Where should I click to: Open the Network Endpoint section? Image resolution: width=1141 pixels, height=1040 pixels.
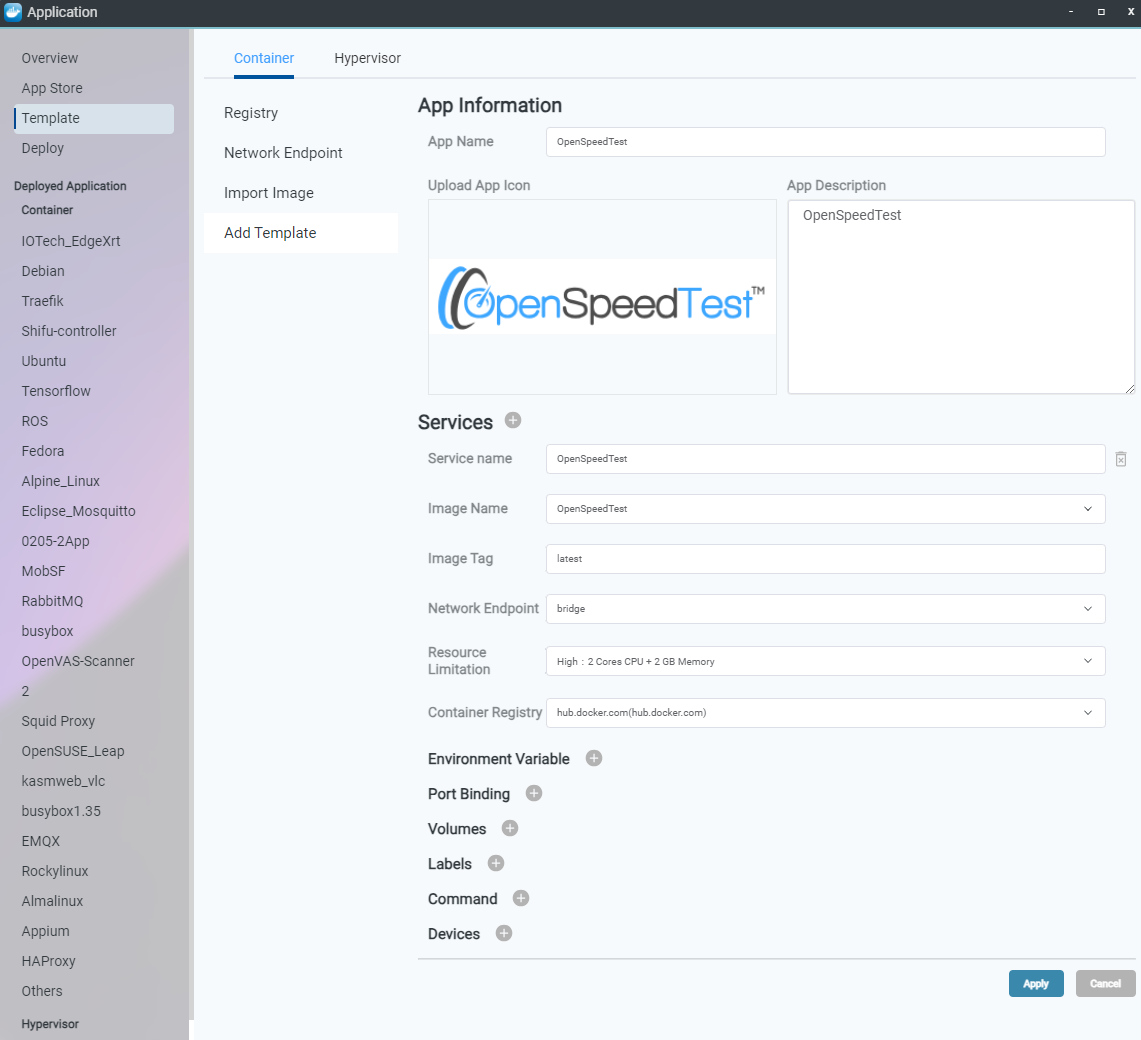click(x=283, y=153)
